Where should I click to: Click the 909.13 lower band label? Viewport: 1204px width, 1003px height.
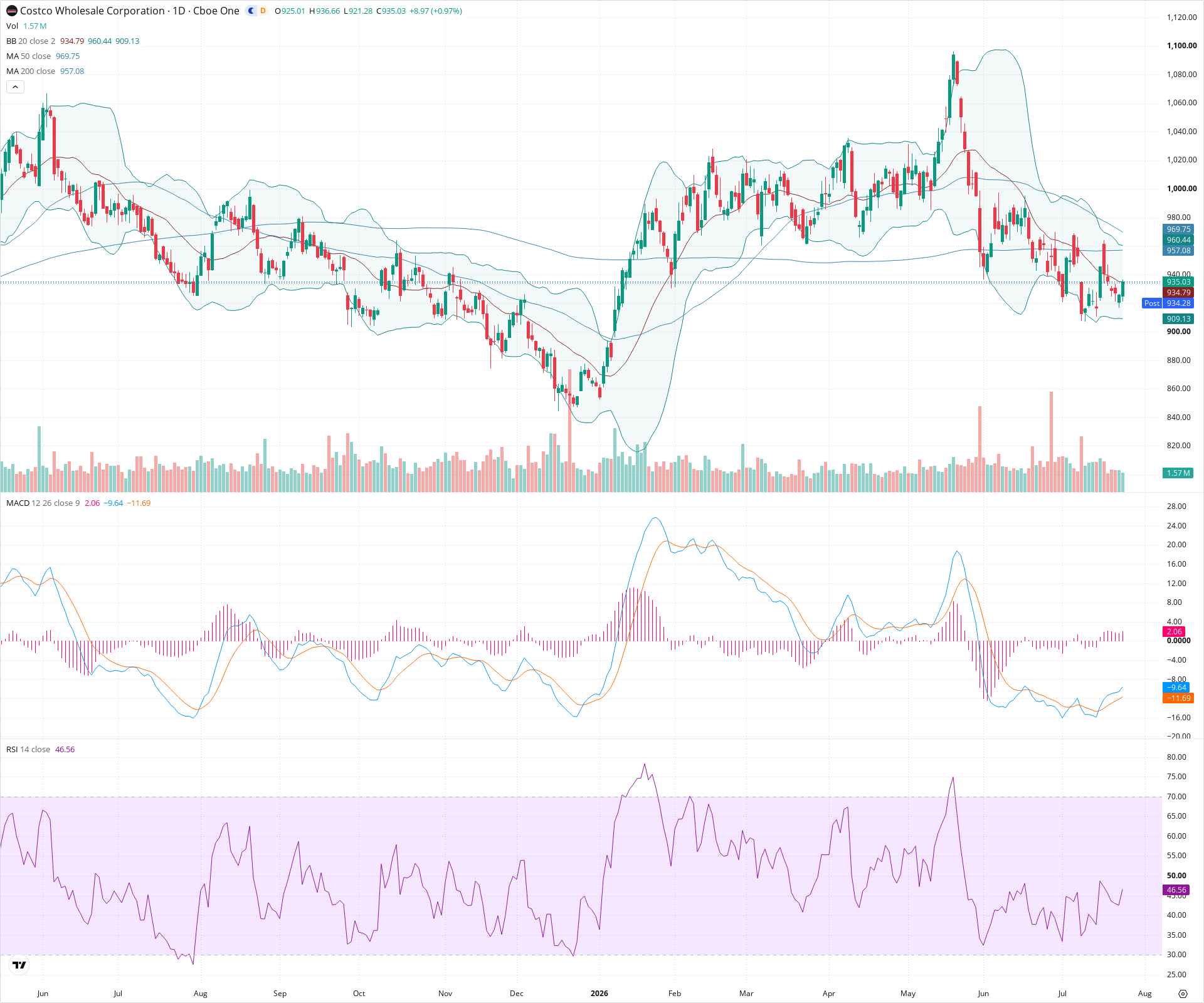click(1178, 319)
